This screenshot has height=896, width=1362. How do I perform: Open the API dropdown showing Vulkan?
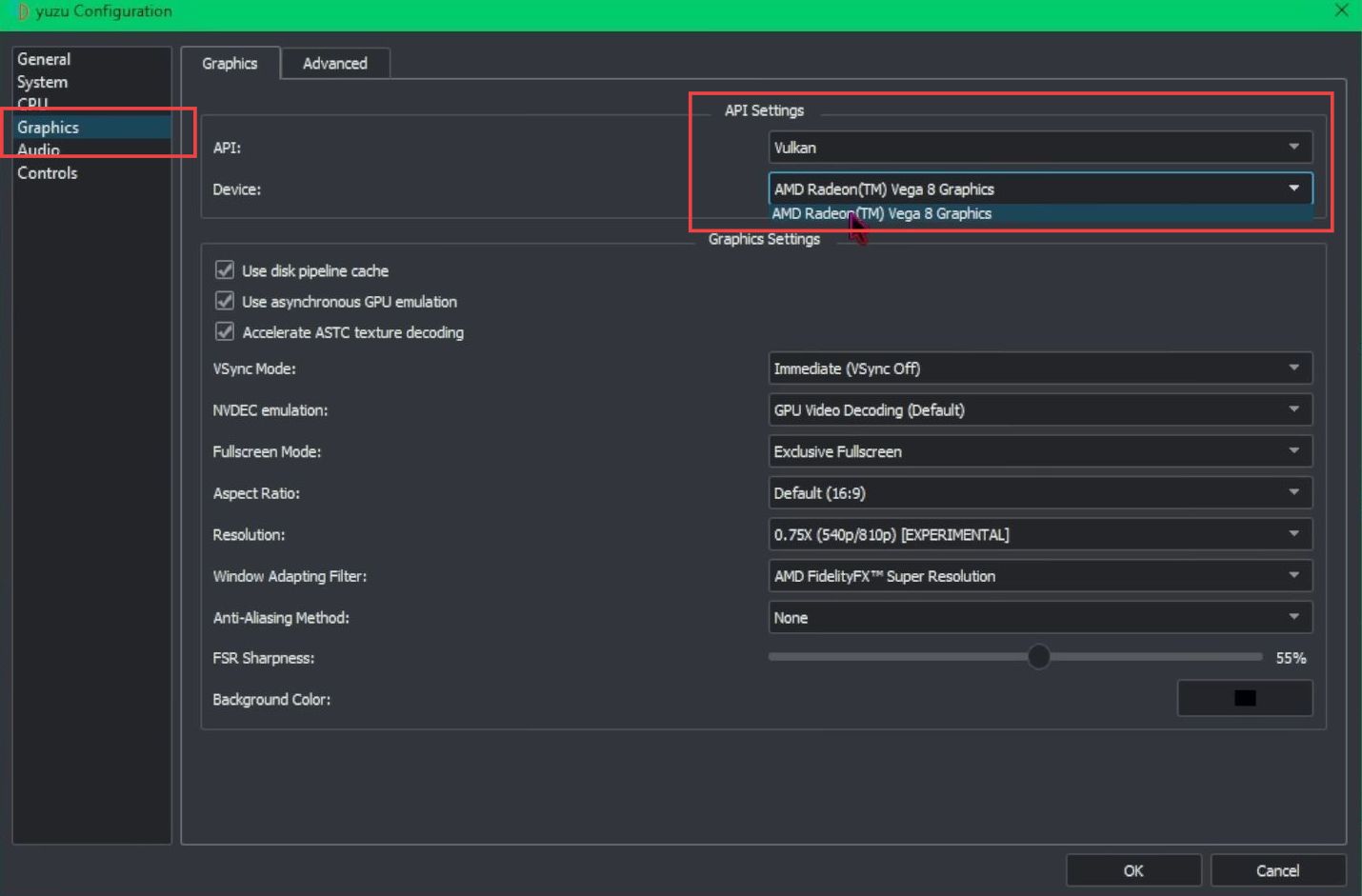(1040, 148)
